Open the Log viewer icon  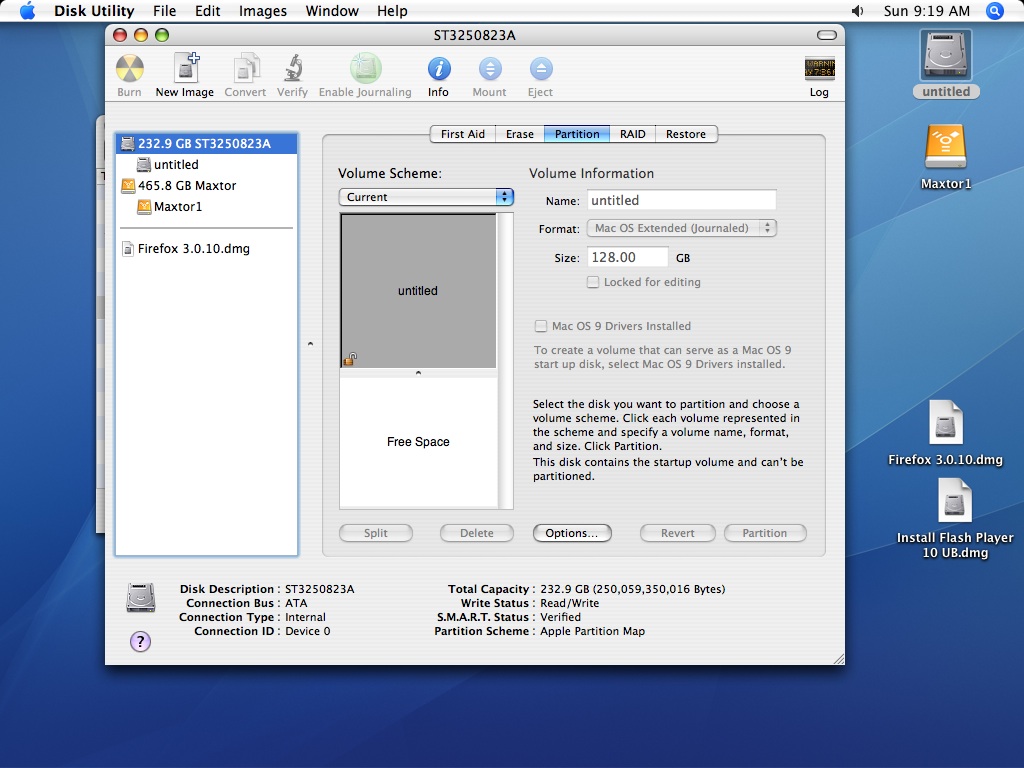pyautogui.click(x=819, y=69)
